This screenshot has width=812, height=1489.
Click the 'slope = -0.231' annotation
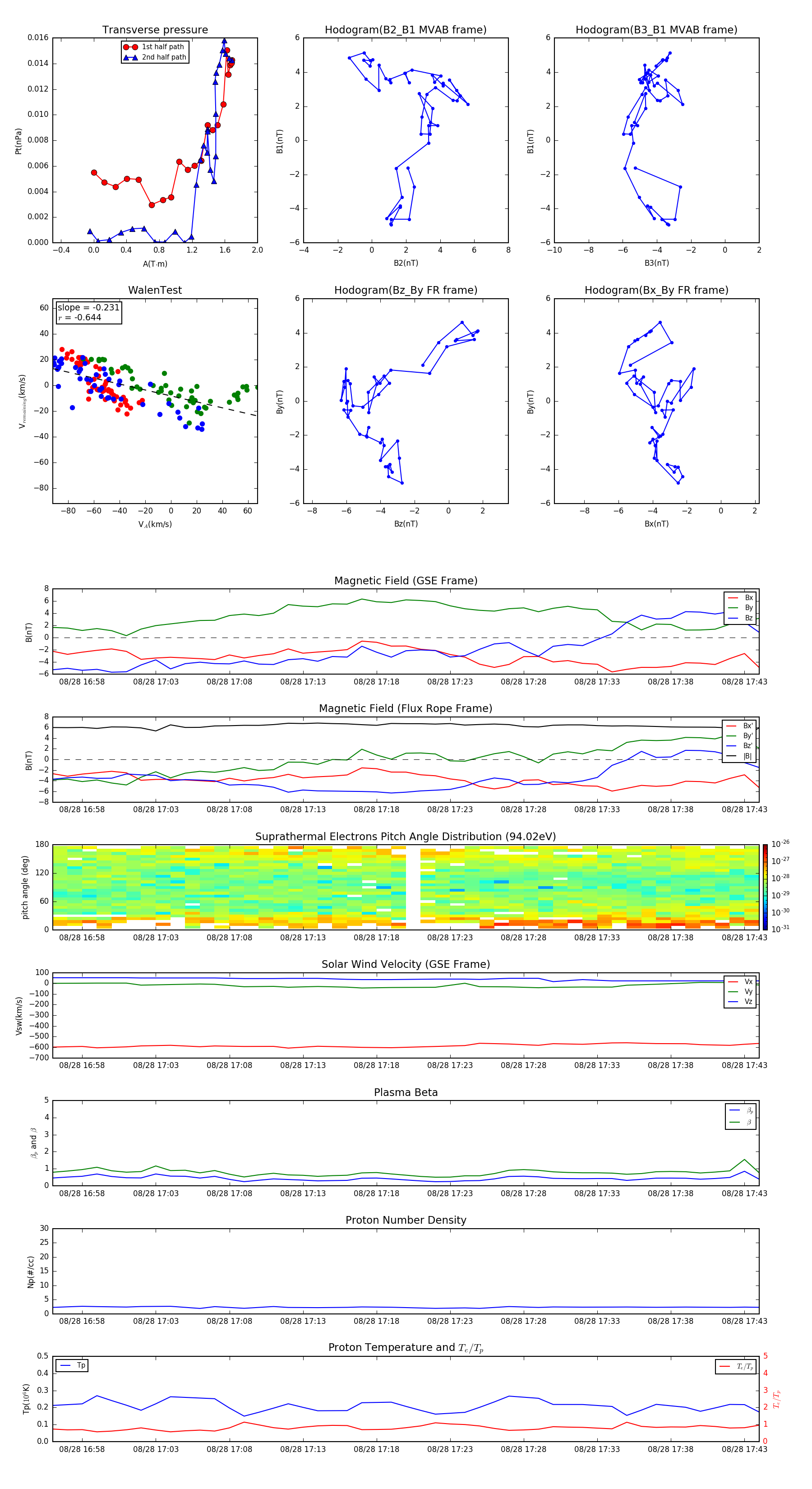[x=88, y=308]
